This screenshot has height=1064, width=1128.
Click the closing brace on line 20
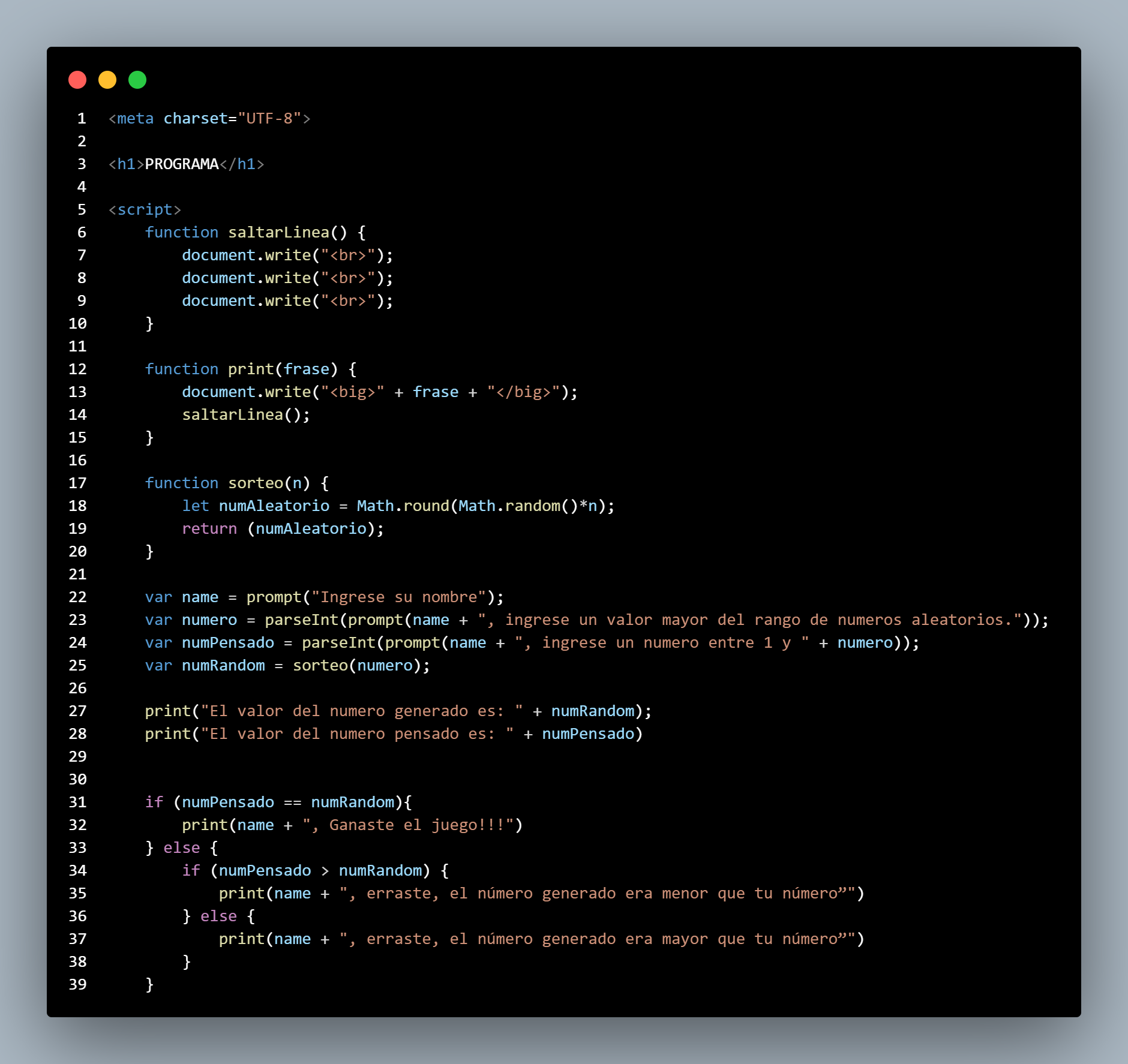(x=149, y=552)
